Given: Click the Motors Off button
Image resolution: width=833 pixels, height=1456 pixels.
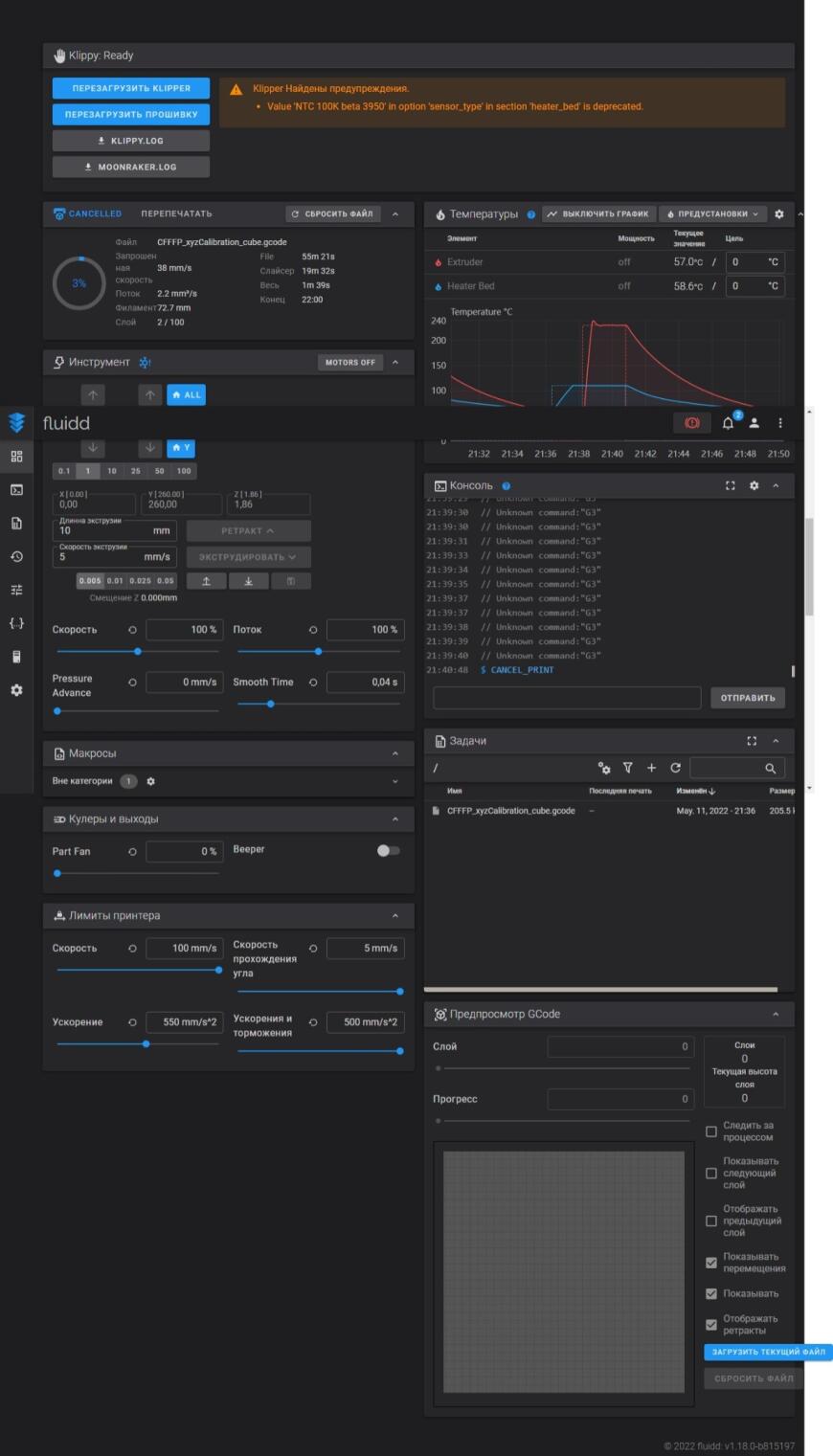Looking at the screenshot, I should [x=349, y=363].
